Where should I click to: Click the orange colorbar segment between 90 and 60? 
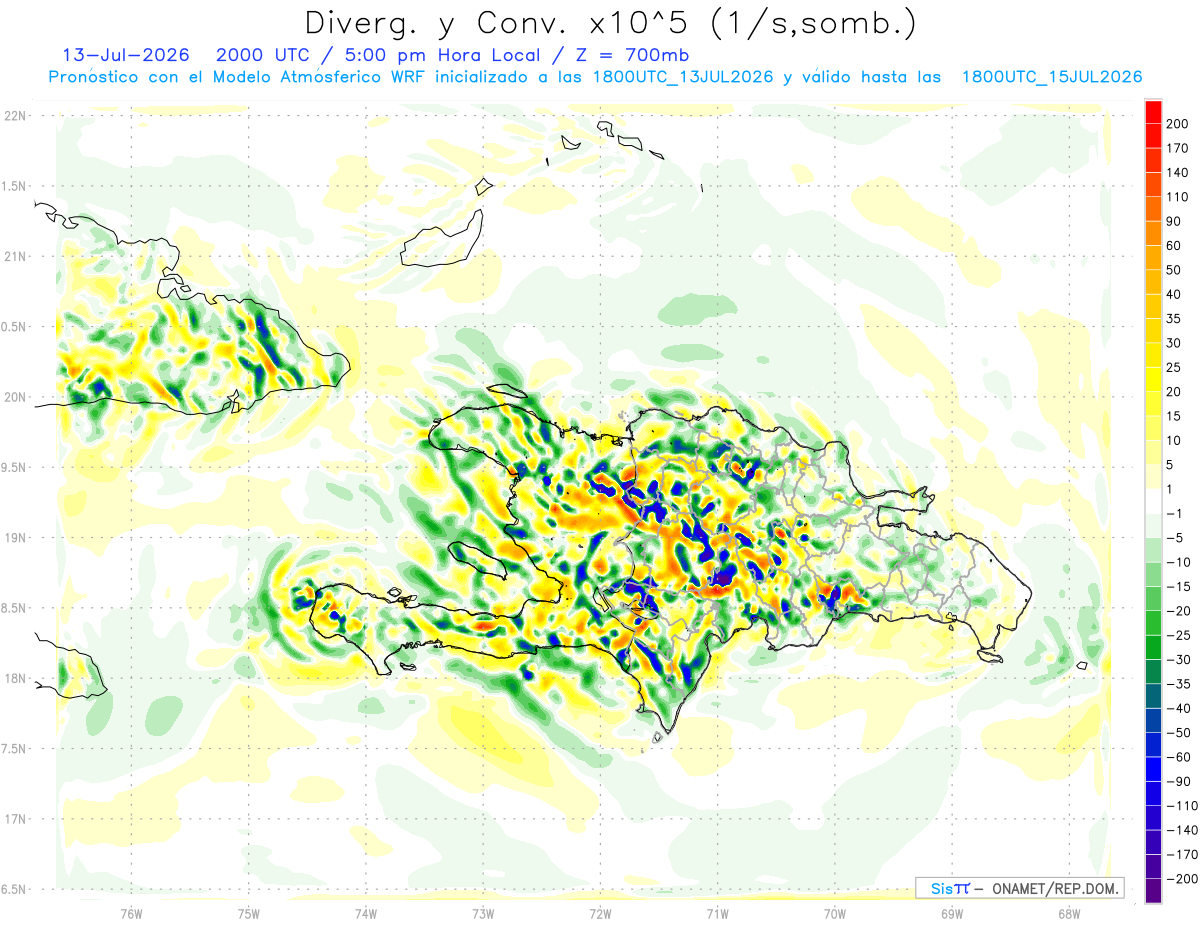pyautogui.click(x=1153, y=234)
